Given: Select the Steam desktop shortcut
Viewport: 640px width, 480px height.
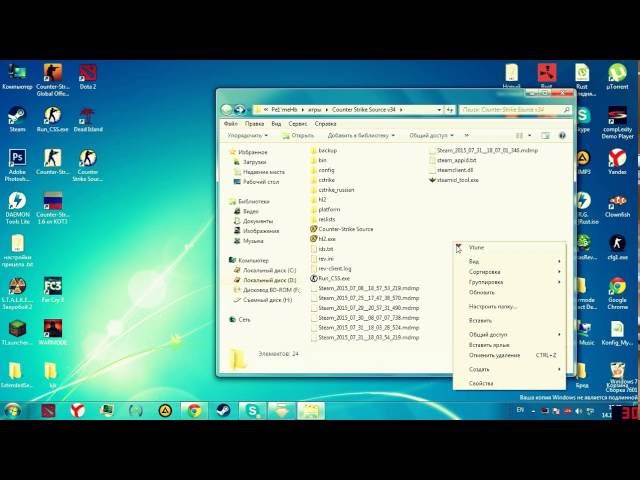Looking at the screenshot, I should [x=17, y=119].
